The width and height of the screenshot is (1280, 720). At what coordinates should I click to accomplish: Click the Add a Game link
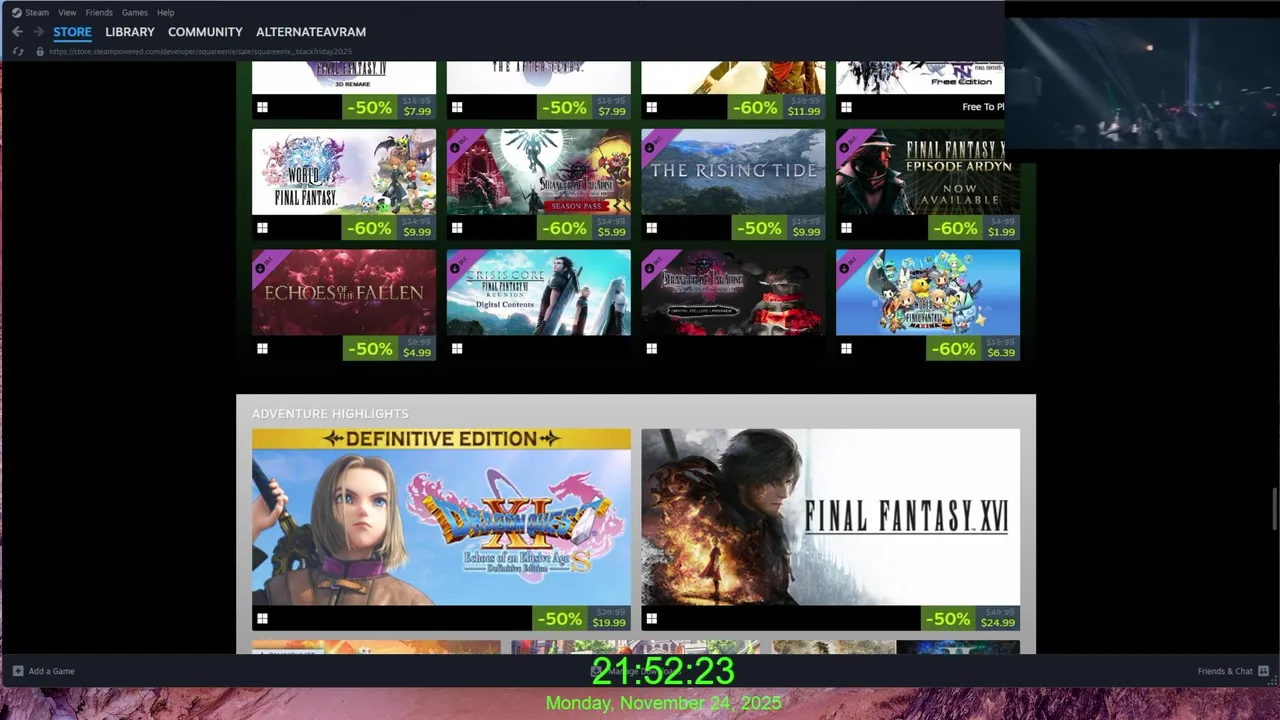click(51, 671)
